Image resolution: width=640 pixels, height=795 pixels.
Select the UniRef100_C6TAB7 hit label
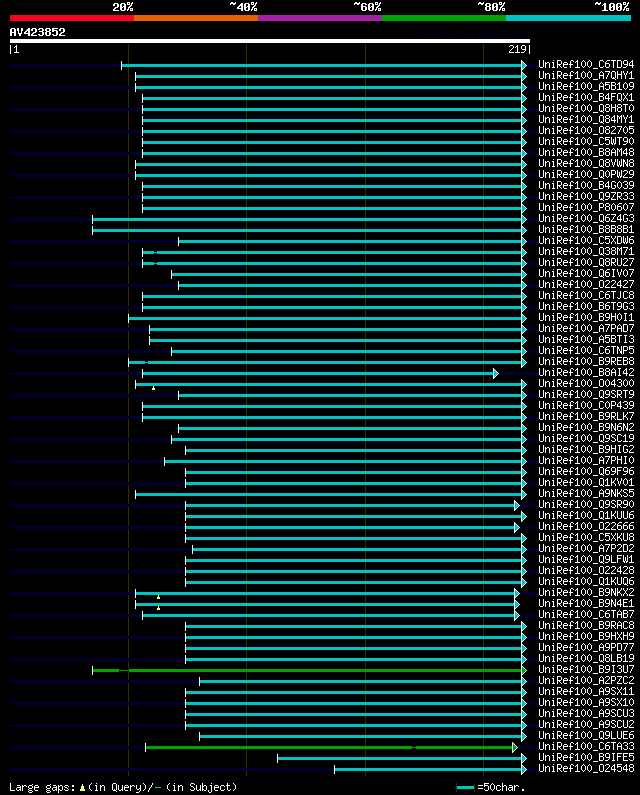pyautogui.click(x=586, y=615)
